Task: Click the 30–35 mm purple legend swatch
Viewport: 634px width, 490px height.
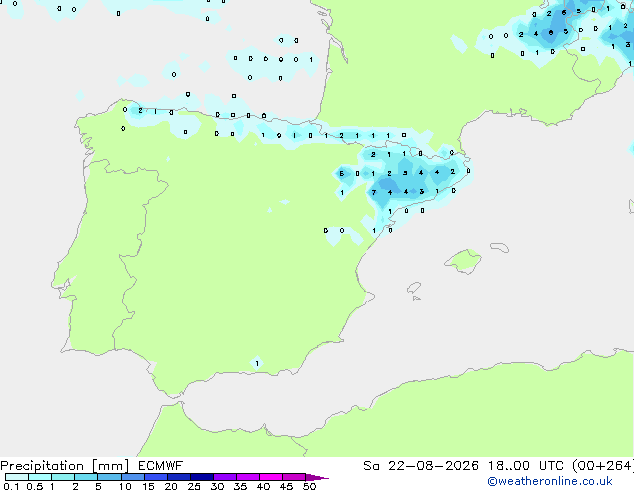Action: coord(225,477)
